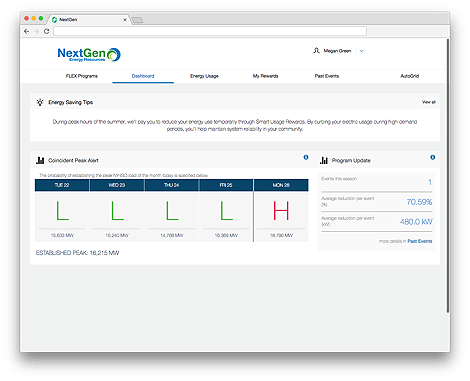Click the browser forward arrow button
The image size is (470, 381).
[36, 31]
